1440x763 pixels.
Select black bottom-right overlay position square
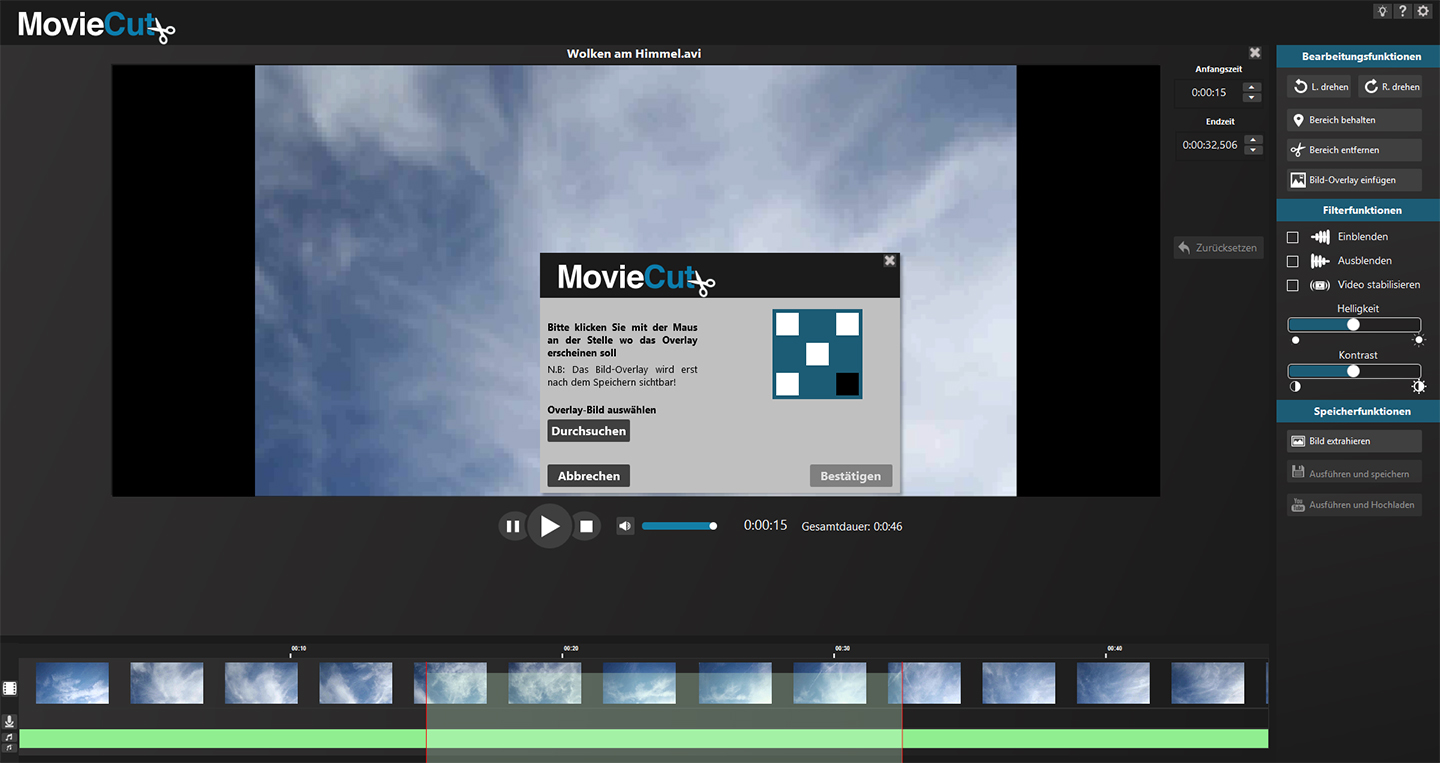847,384
